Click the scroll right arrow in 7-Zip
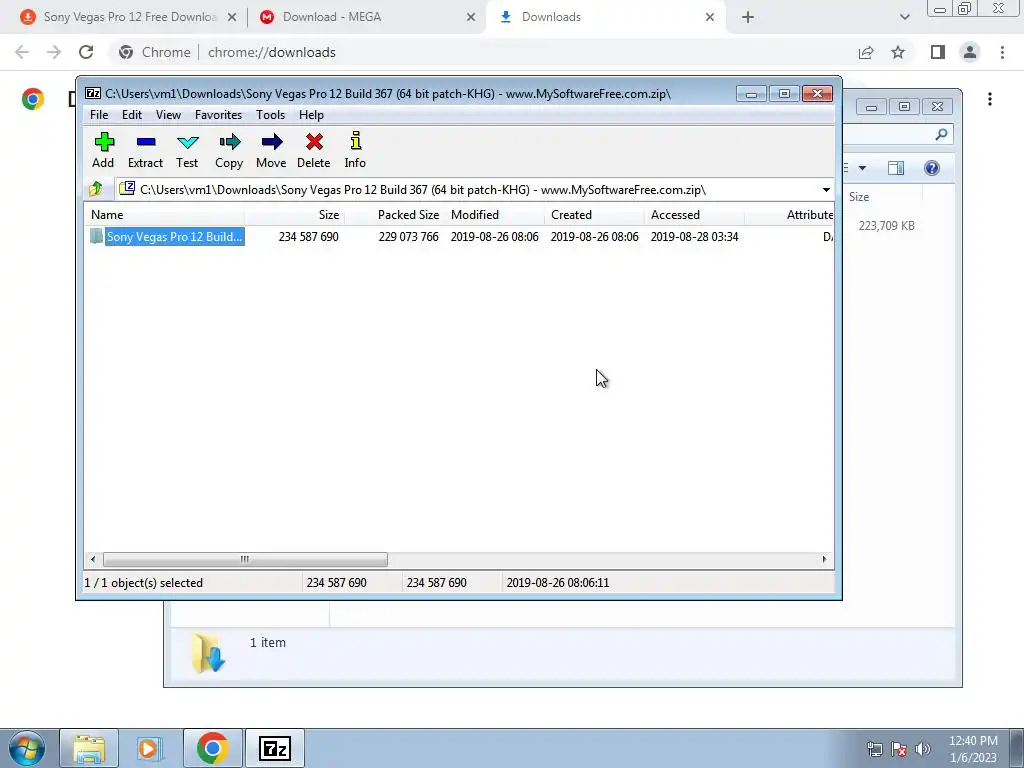This screenshot has height=768, width=1024. (824, 560)
